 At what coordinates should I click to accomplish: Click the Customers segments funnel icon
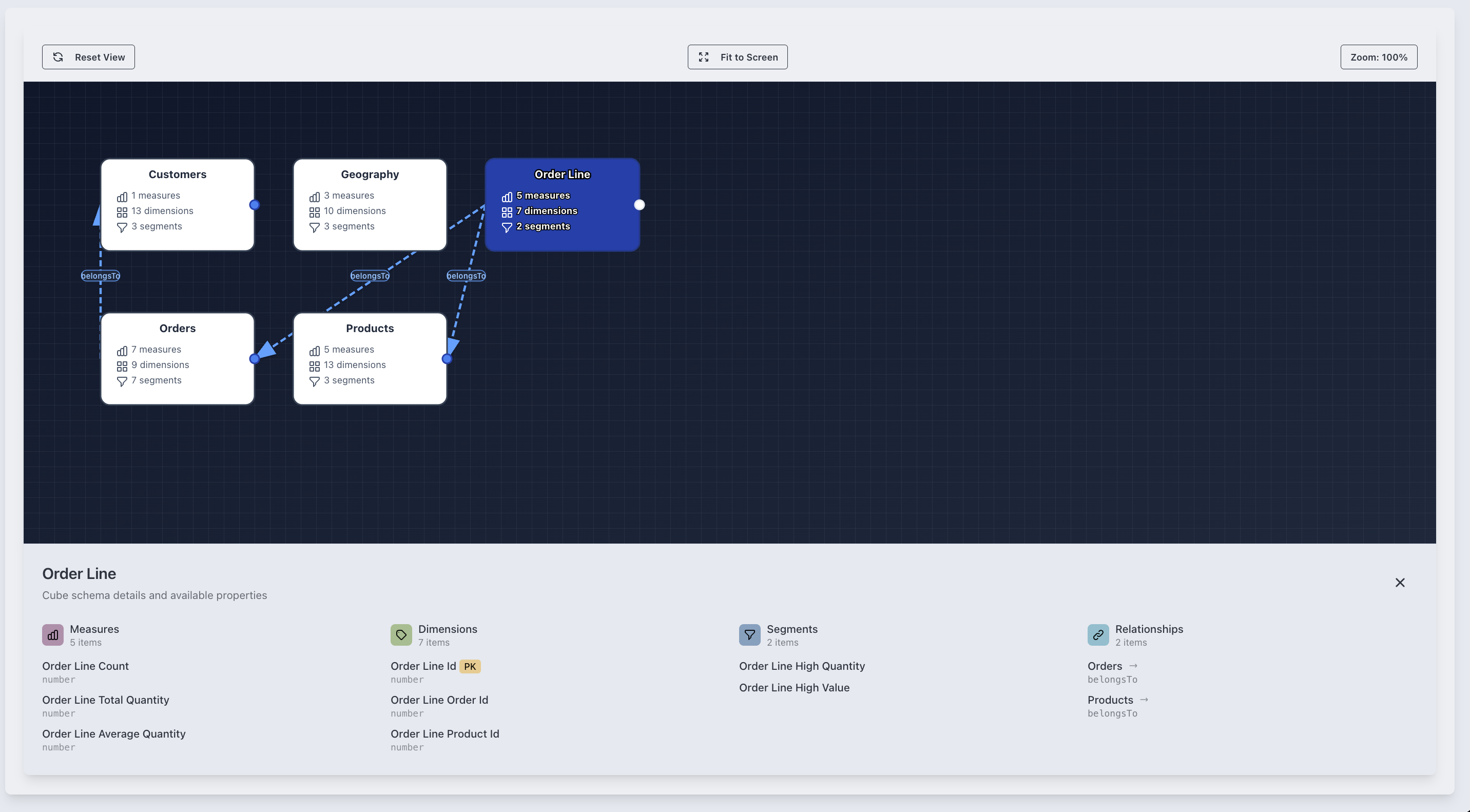point(122,228)
